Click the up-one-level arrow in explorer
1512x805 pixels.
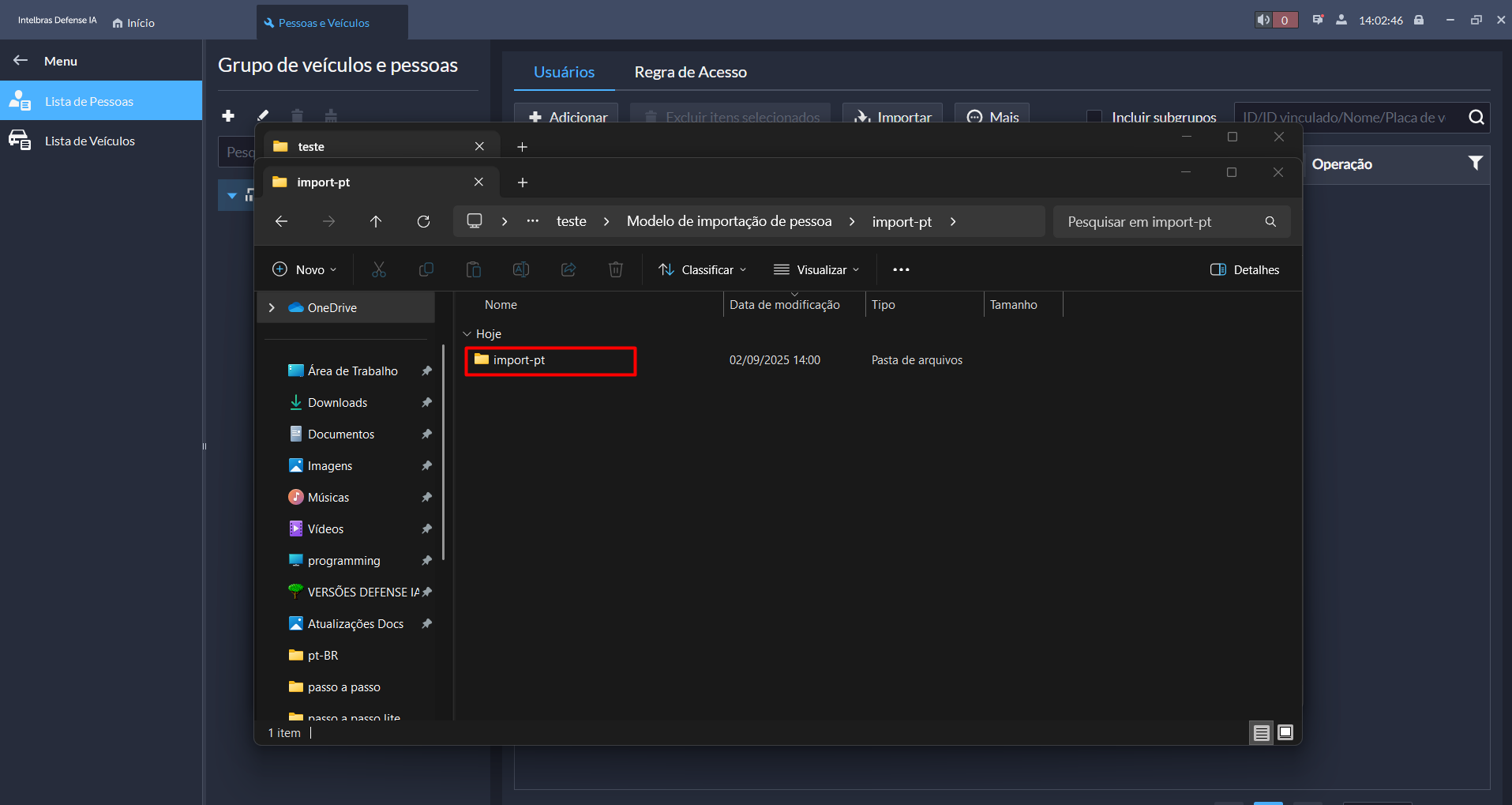(x=376, y=222)
